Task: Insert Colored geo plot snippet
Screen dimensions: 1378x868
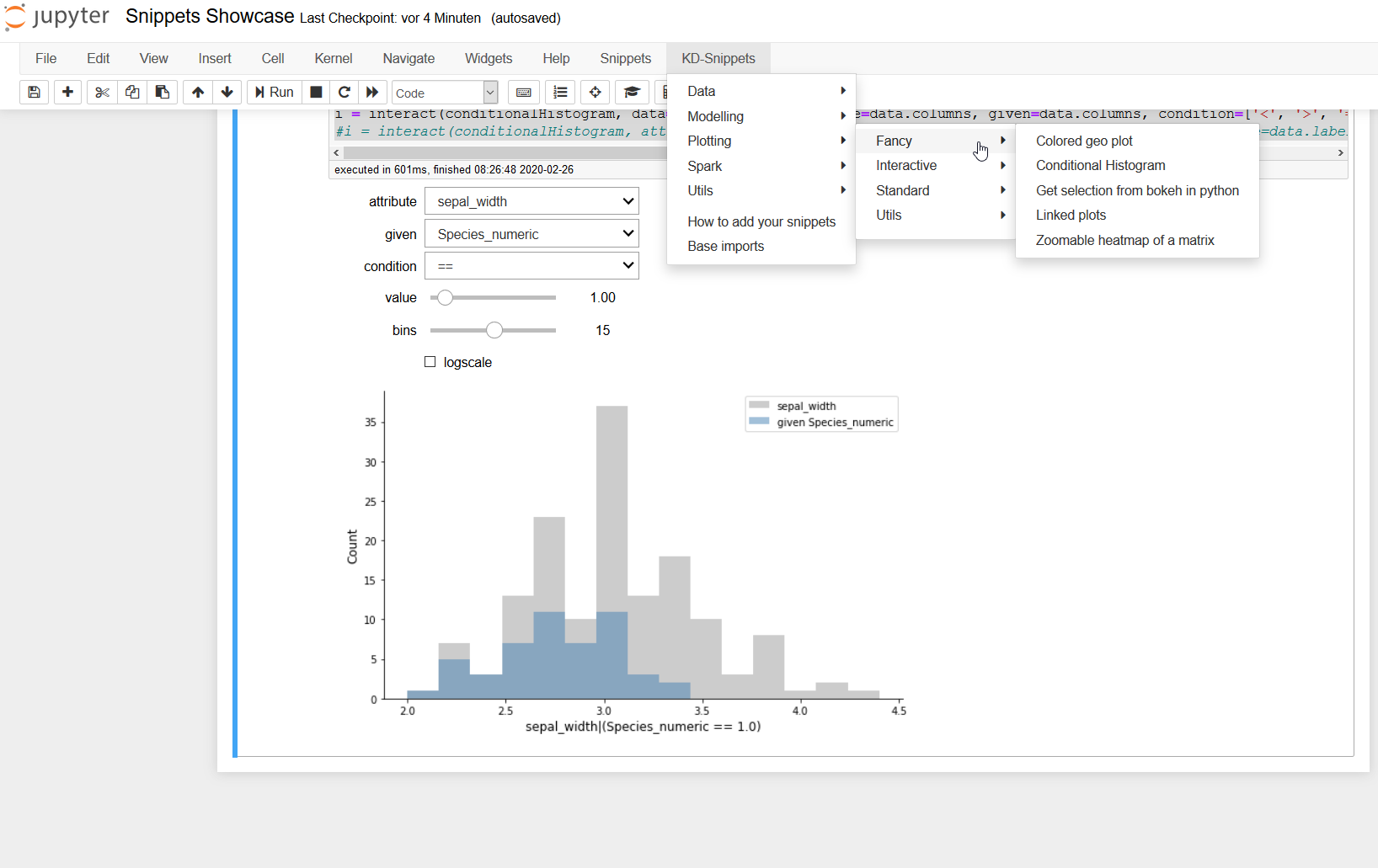Action: coord(1137,141)
